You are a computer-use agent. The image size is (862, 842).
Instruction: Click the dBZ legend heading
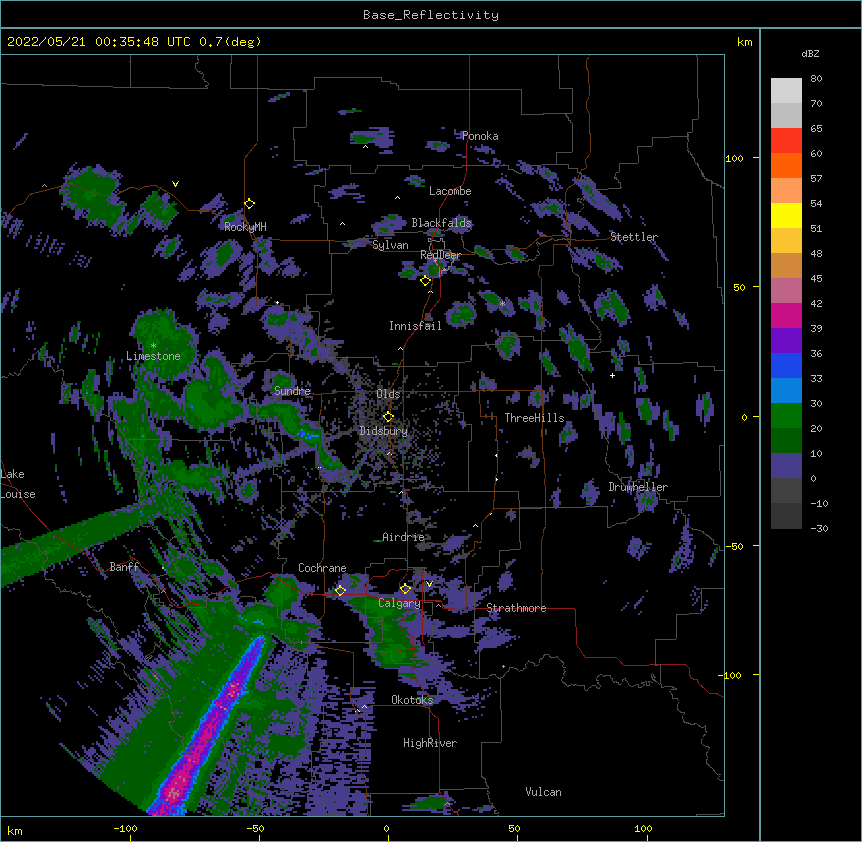[810, 54]
